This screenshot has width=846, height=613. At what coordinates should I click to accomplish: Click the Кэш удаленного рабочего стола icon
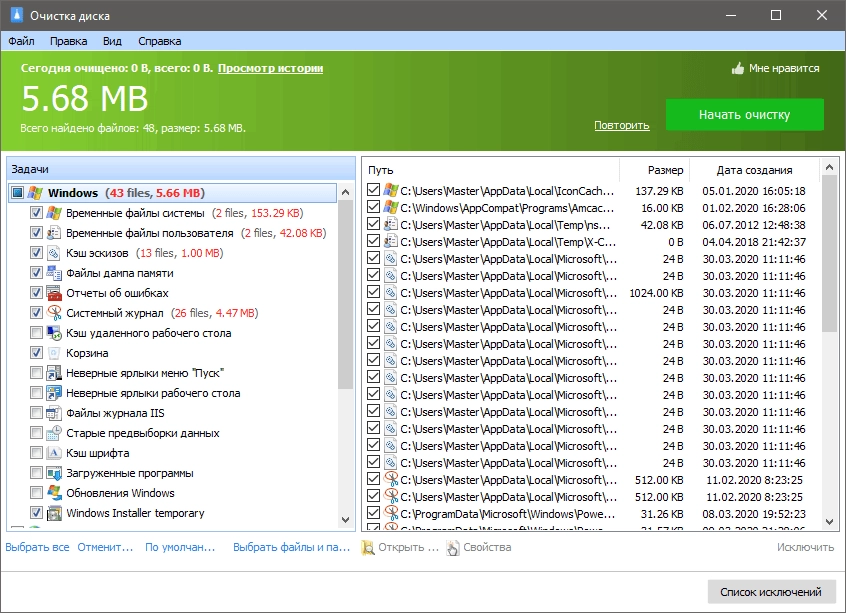point(54,332)
